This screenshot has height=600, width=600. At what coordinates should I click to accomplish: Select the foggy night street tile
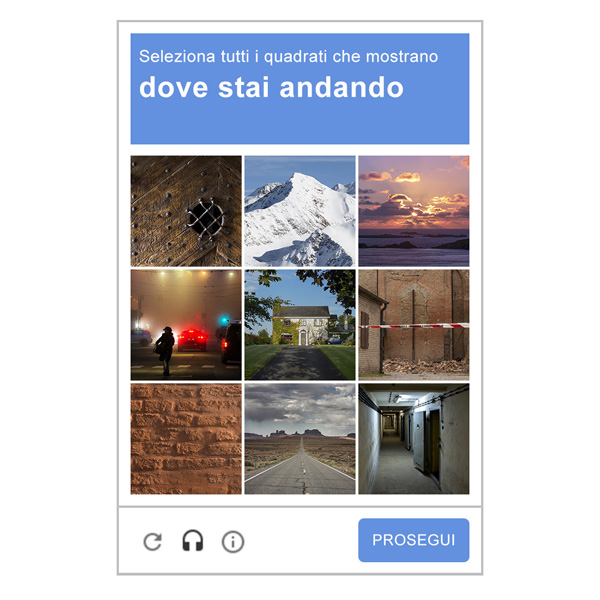point(186,325)
